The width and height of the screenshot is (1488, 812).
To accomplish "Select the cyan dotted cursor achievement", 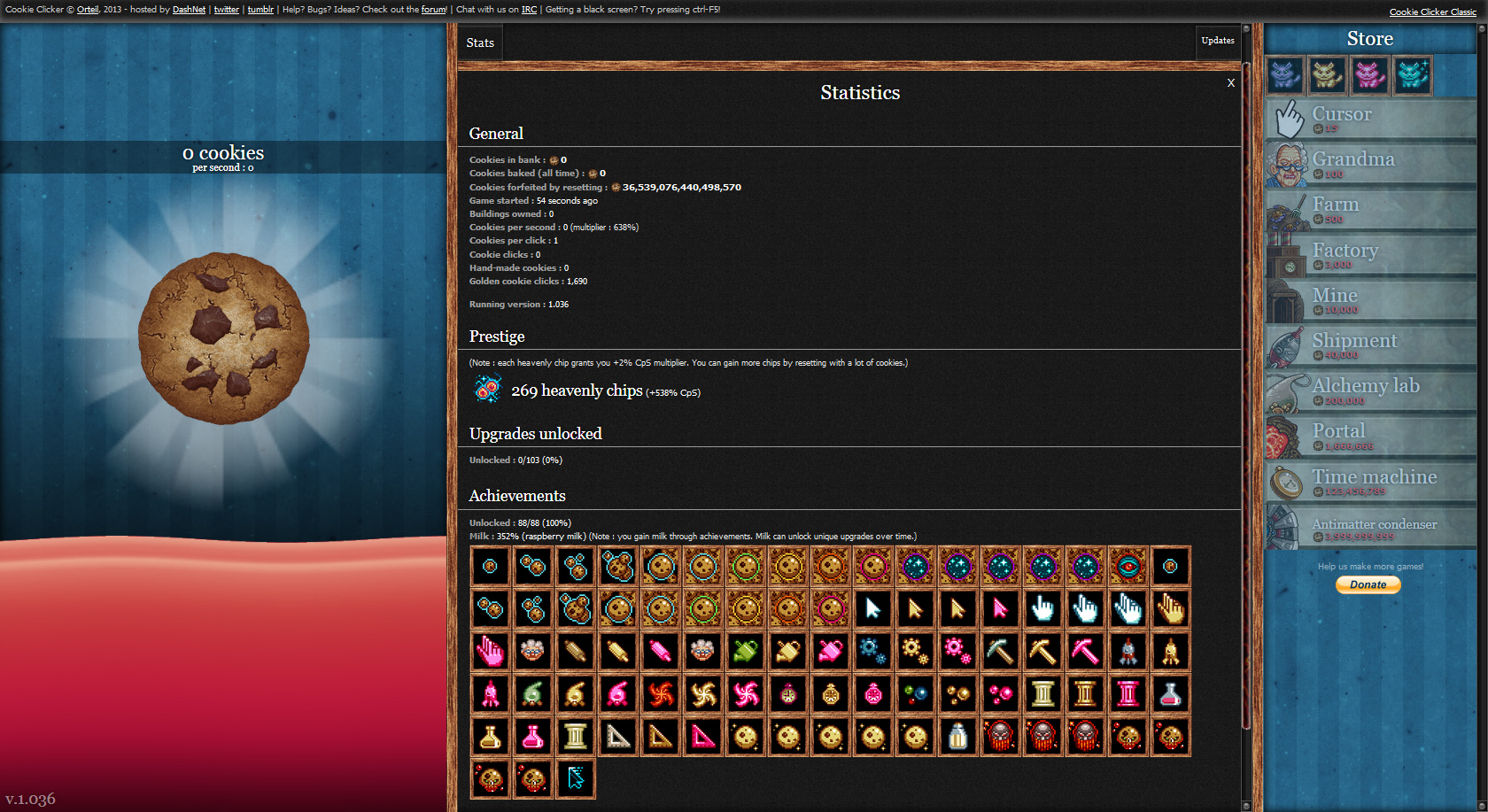I will coord(576,778).
